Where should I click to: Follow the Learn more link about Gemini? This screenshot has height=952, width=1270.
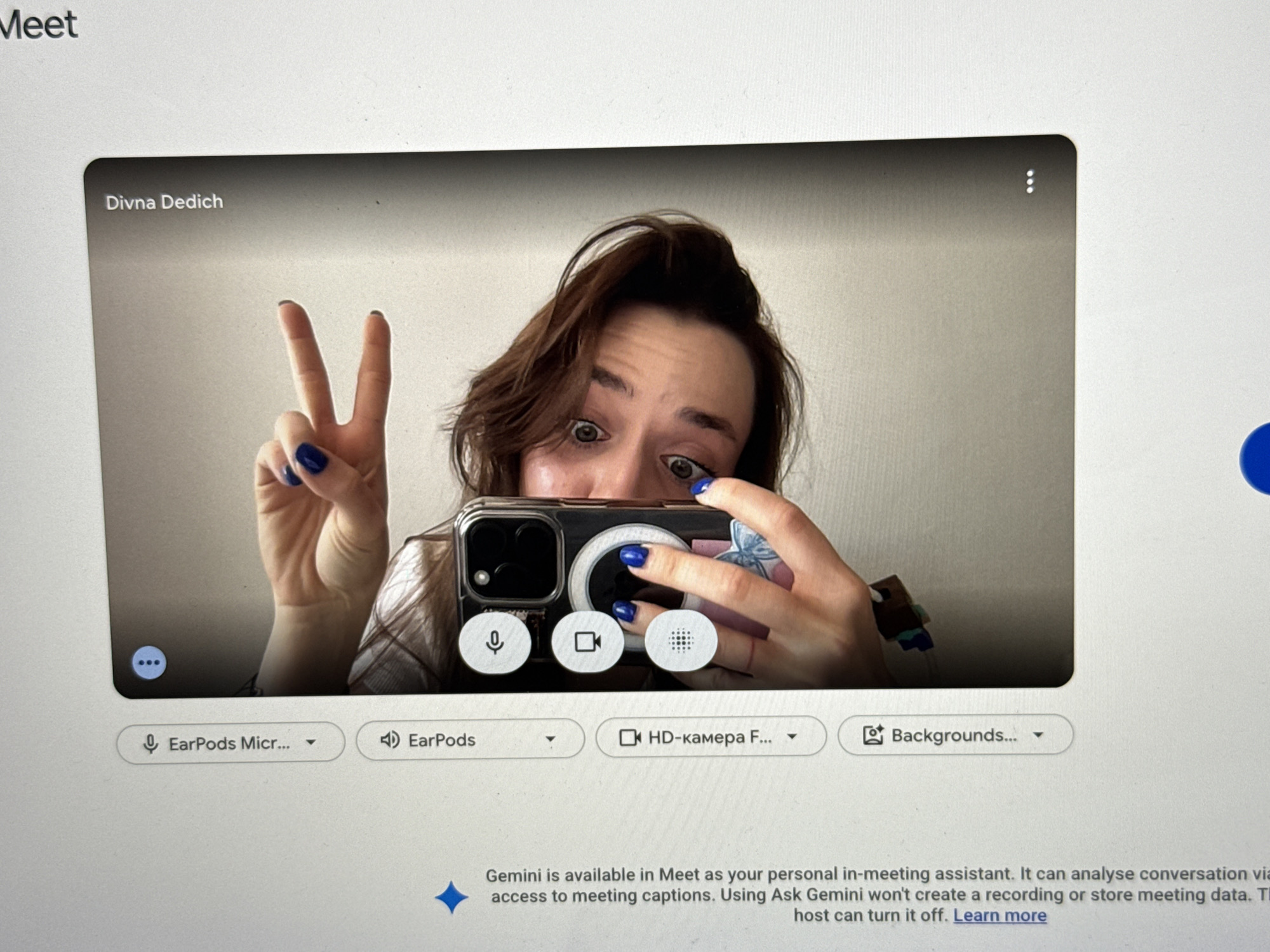pos(999,915)
